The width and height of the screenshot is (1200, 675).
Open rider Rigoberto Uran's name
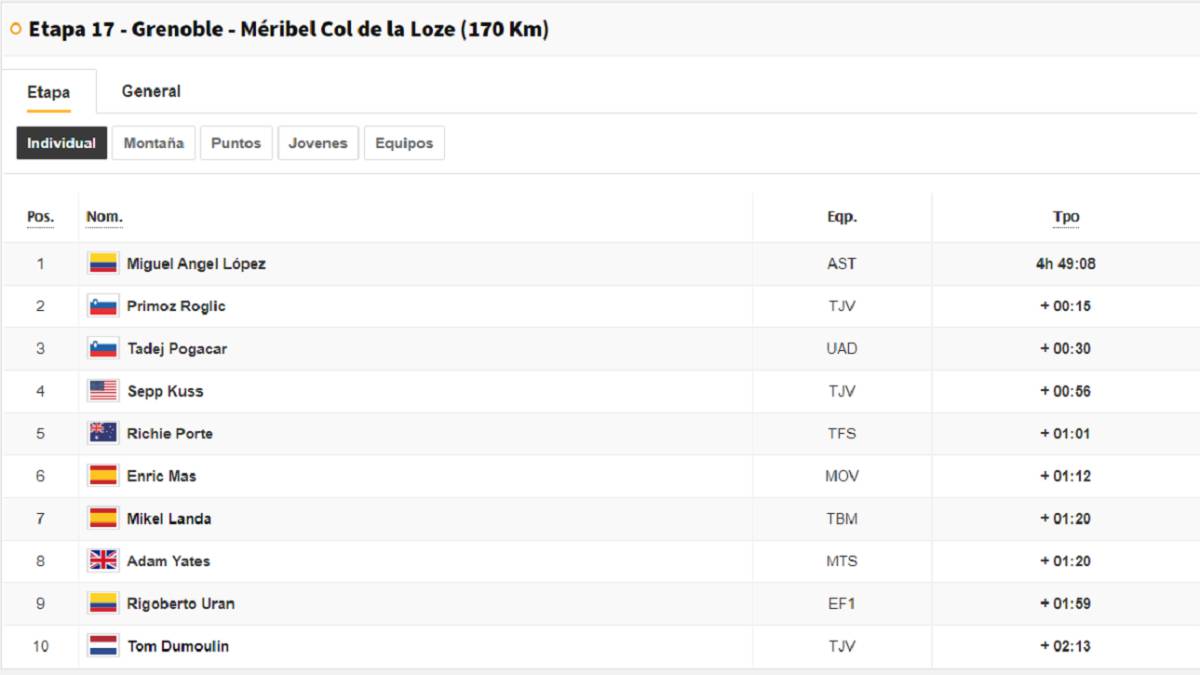click(x=181, y=604)
